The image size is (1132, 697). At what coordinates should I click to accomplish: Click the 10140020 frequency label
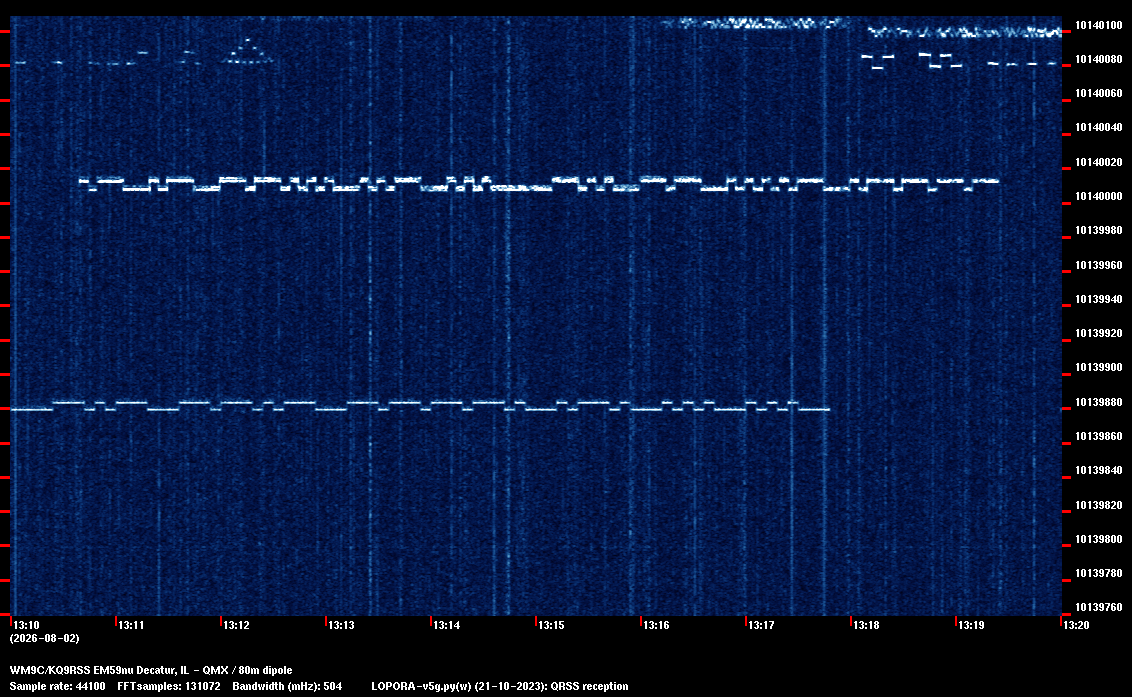[1099, 162]
